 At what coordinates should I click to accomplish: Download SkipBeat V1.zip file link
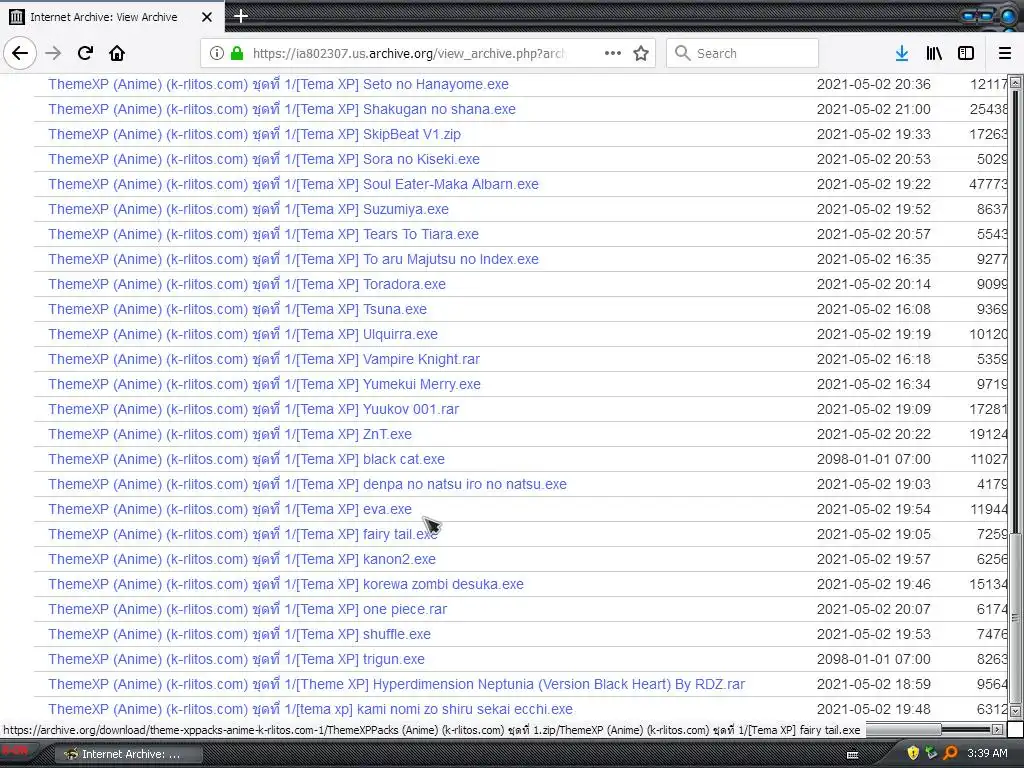(255, 134)
